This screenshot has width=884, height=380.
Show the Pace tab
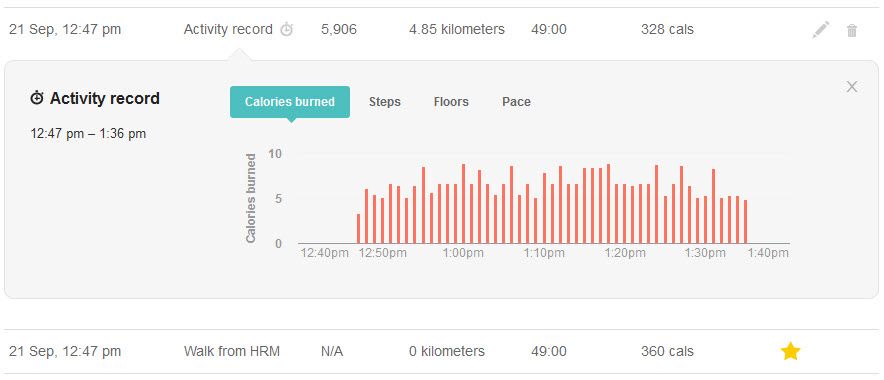(516, 102)
